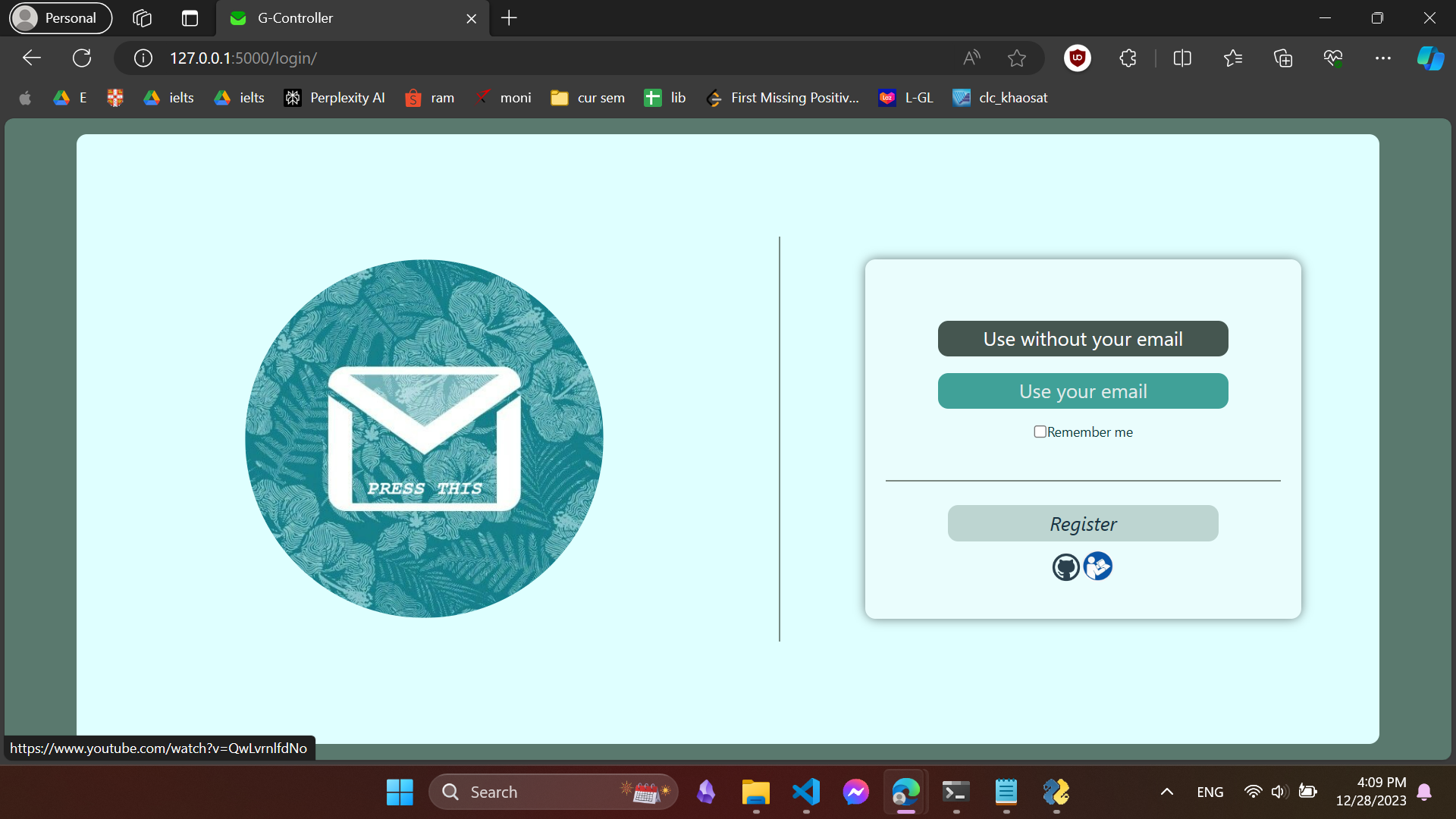
Task: Expand the cur sem bookmarks folder
Action: tap(588, 98)
